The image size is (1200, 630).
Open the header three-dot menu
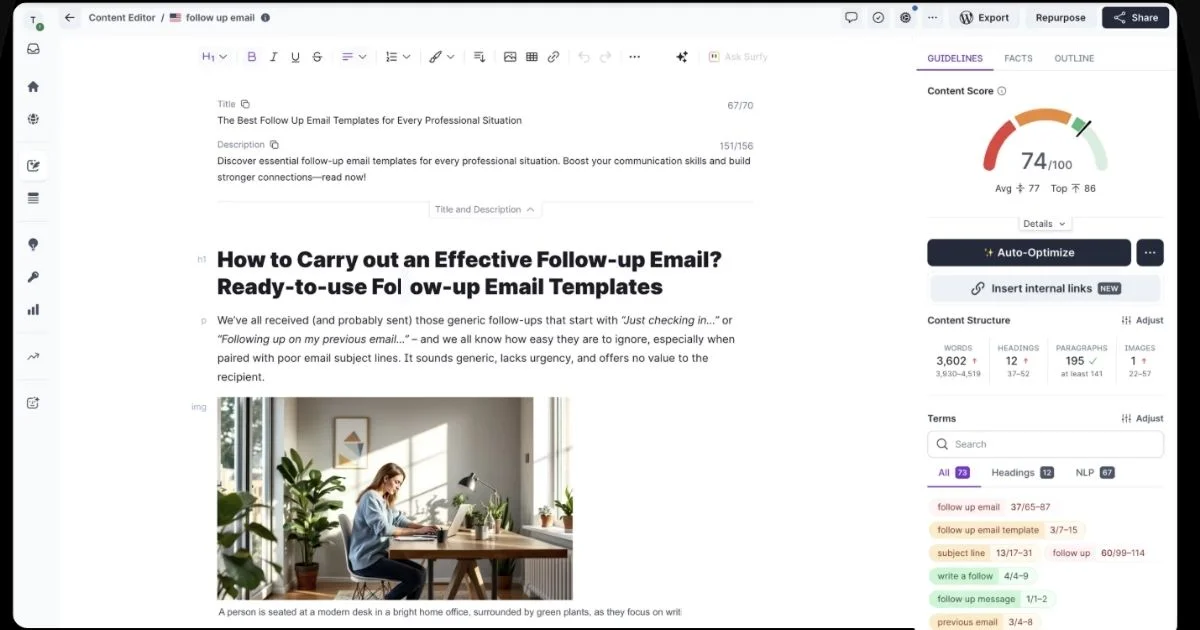click(932, 17)
